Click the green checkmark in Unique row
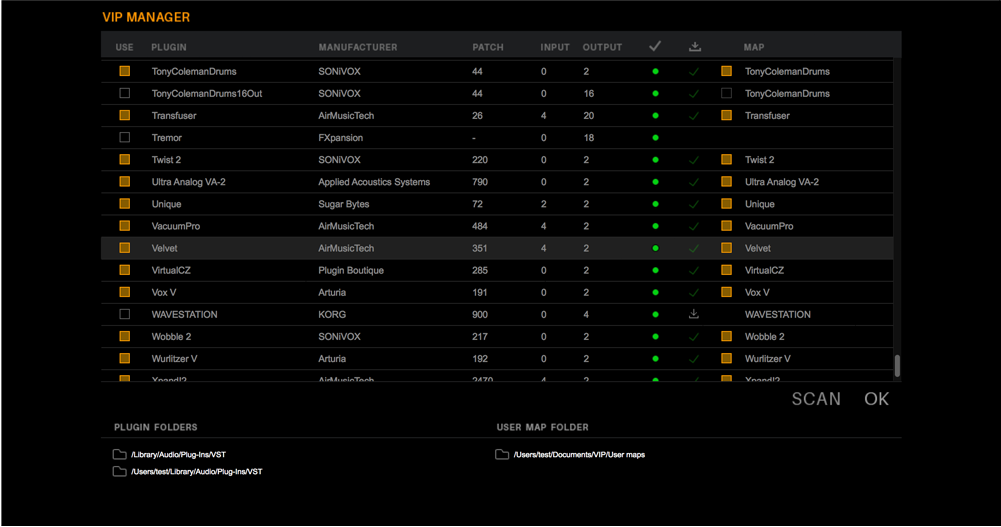1001x527 pixels. point(694,205)
